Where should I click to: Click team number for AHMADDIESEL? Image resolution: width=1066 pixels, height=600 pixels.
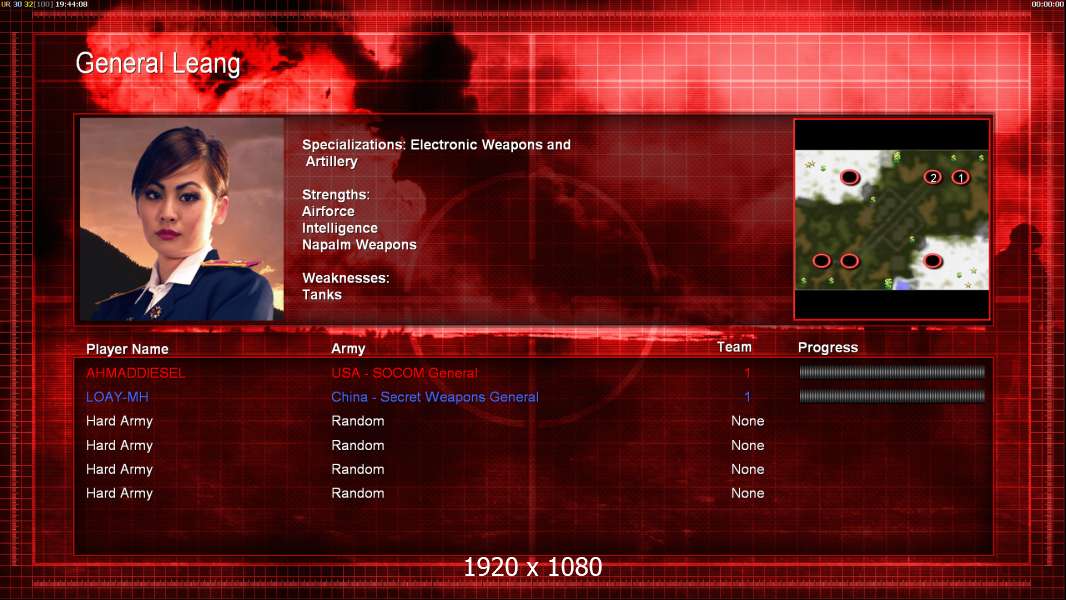click(747, 373)
